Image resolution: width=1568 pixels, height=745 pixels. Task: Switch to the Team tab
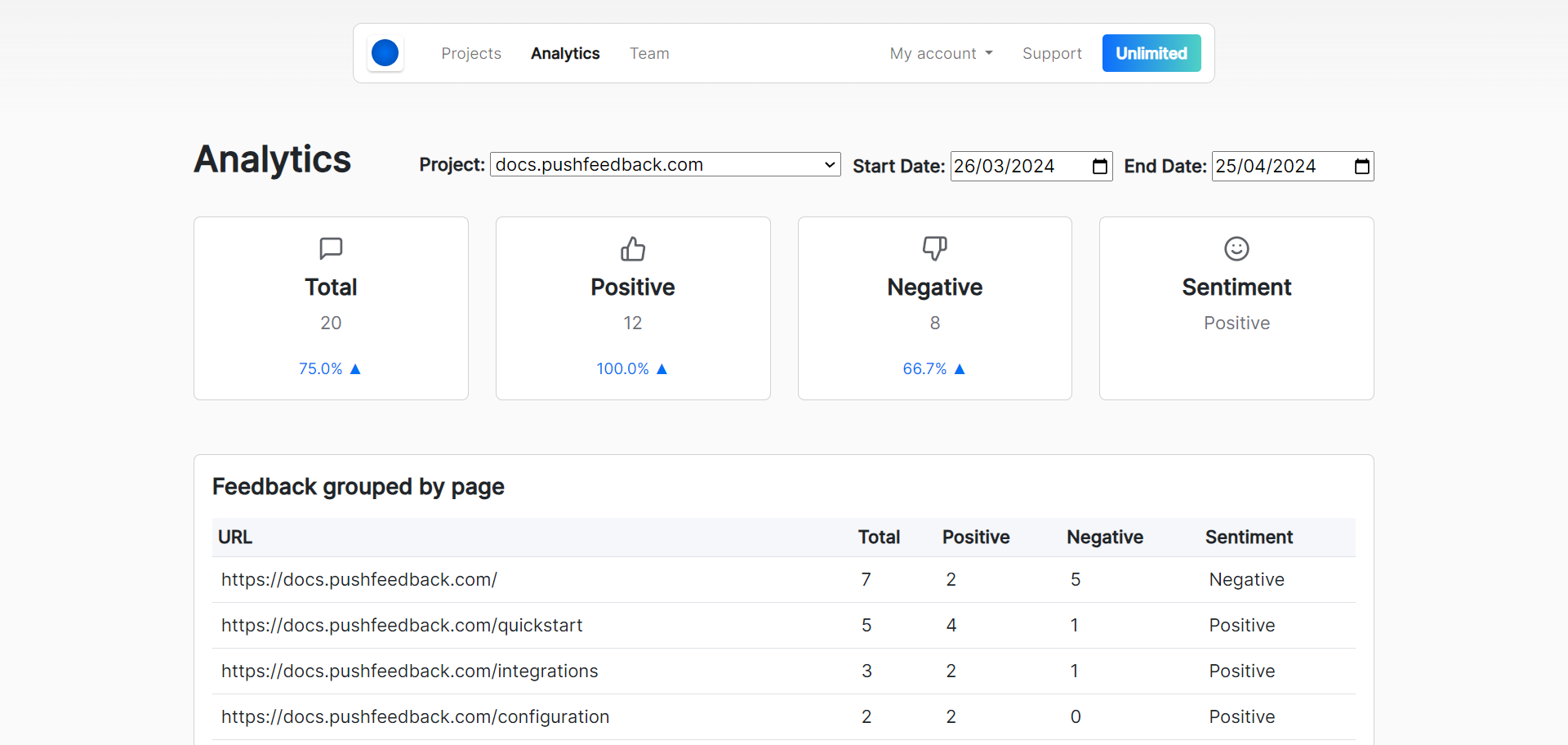tap(649, 53)
